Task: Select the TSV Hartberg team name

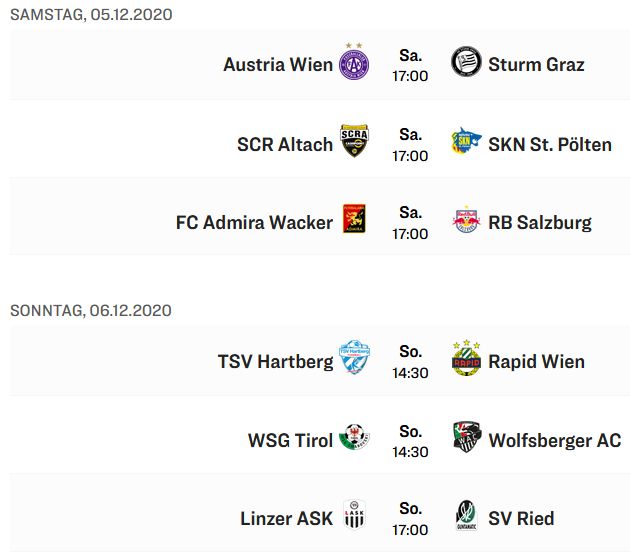Action: (275, 362)
